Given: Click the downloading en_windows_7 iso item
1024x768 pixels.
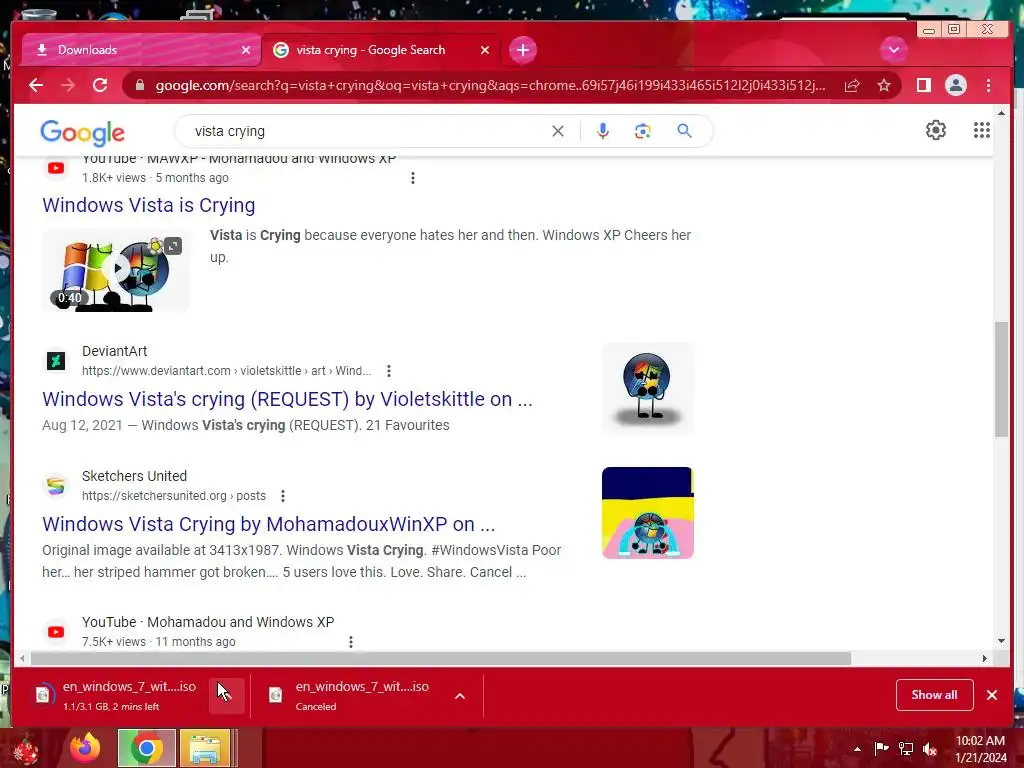Looking at the screenshot, I should 118,695.
